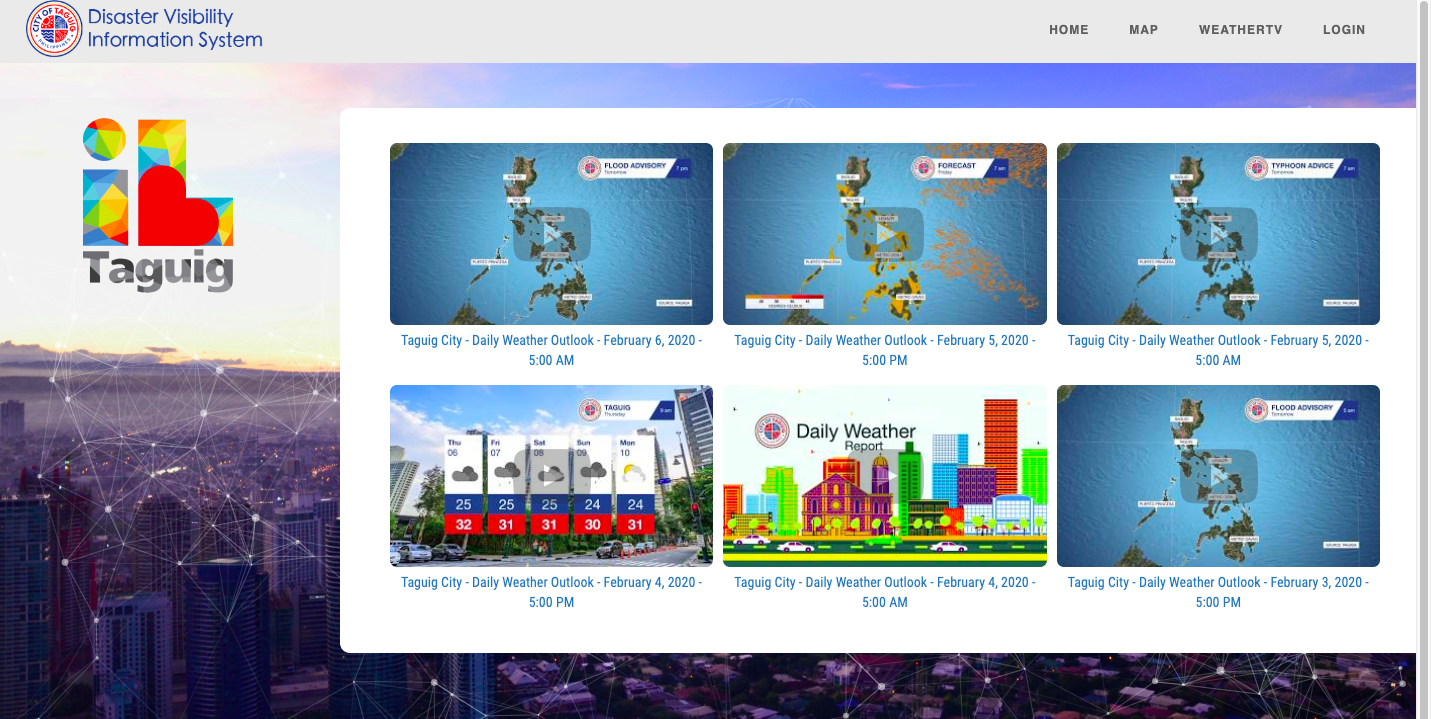
Task: Play the February 3 Flood Advisory video
Action: click(x=1217, y=476)
